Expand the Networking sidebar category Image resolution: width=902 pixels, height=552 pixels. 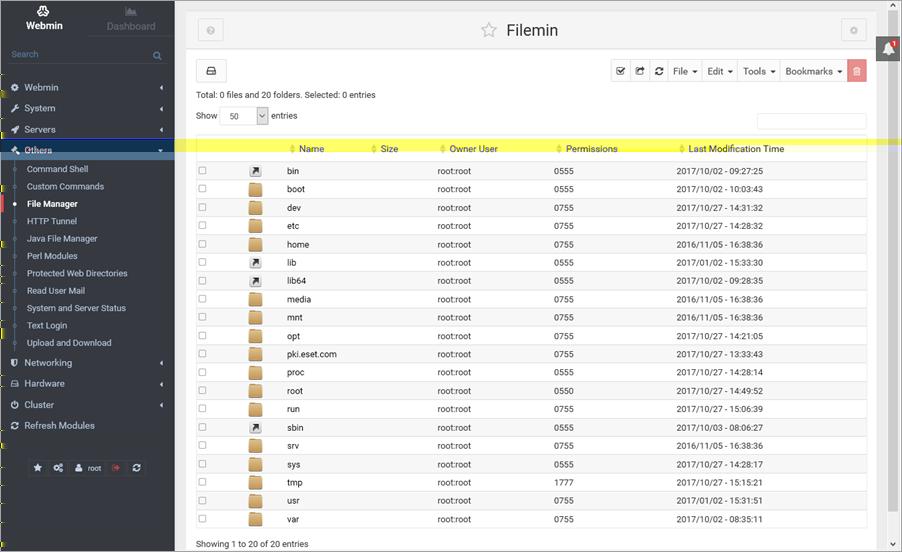click(x=87, y=363)
